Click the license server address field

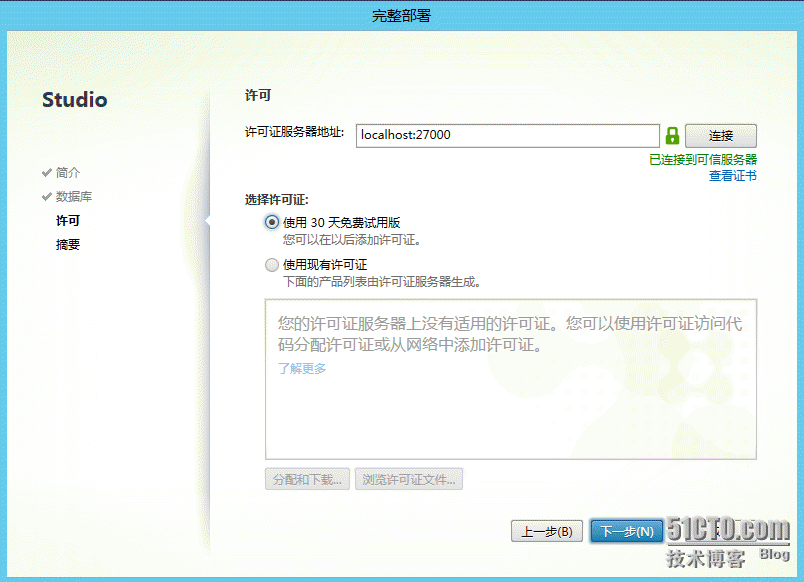(x=508, y=135)
